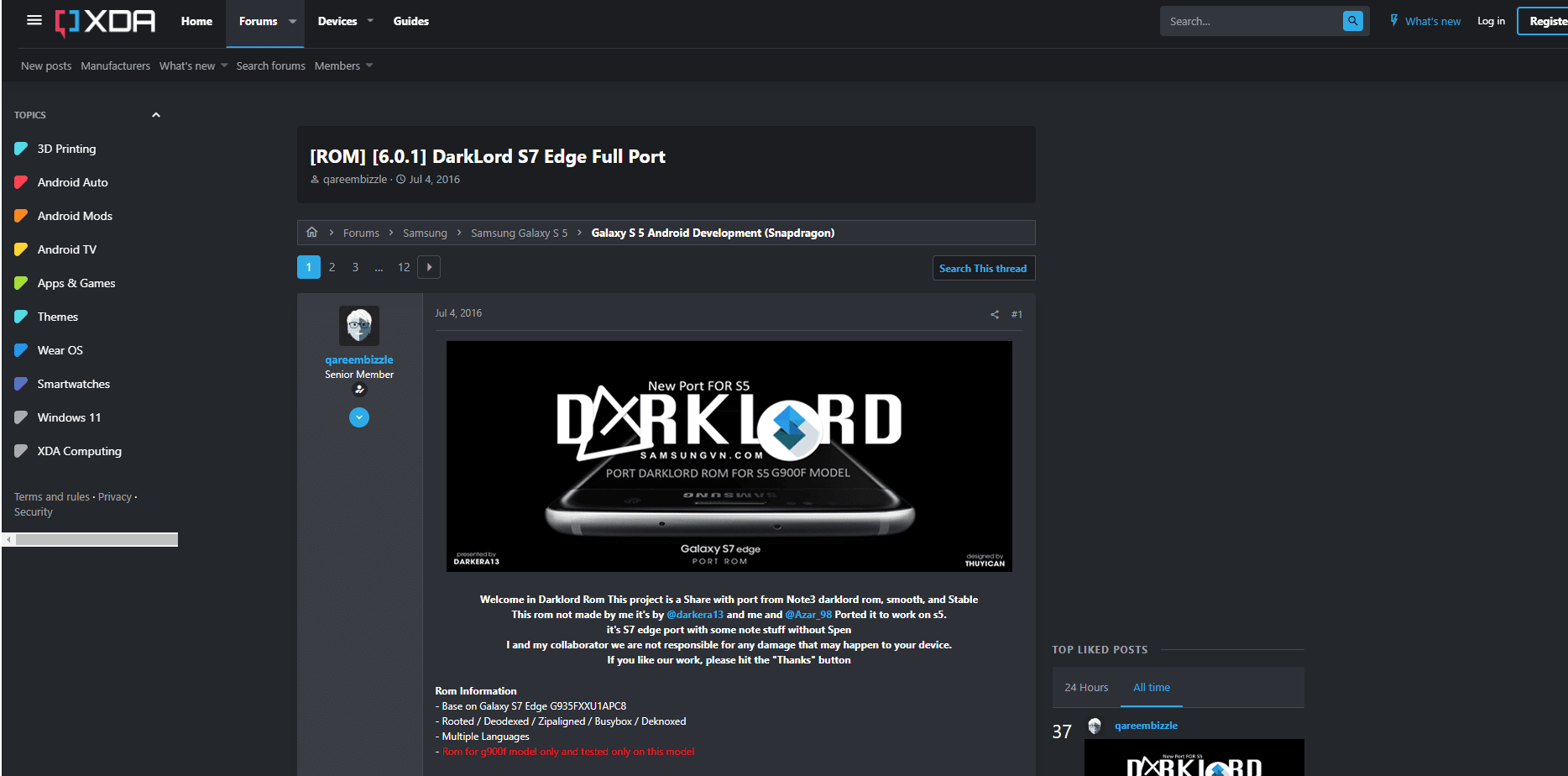Viewport: 1568px width, 776px height.
Task: Click the Windows 11 tag icon
Action: click(x=21, y=417)
